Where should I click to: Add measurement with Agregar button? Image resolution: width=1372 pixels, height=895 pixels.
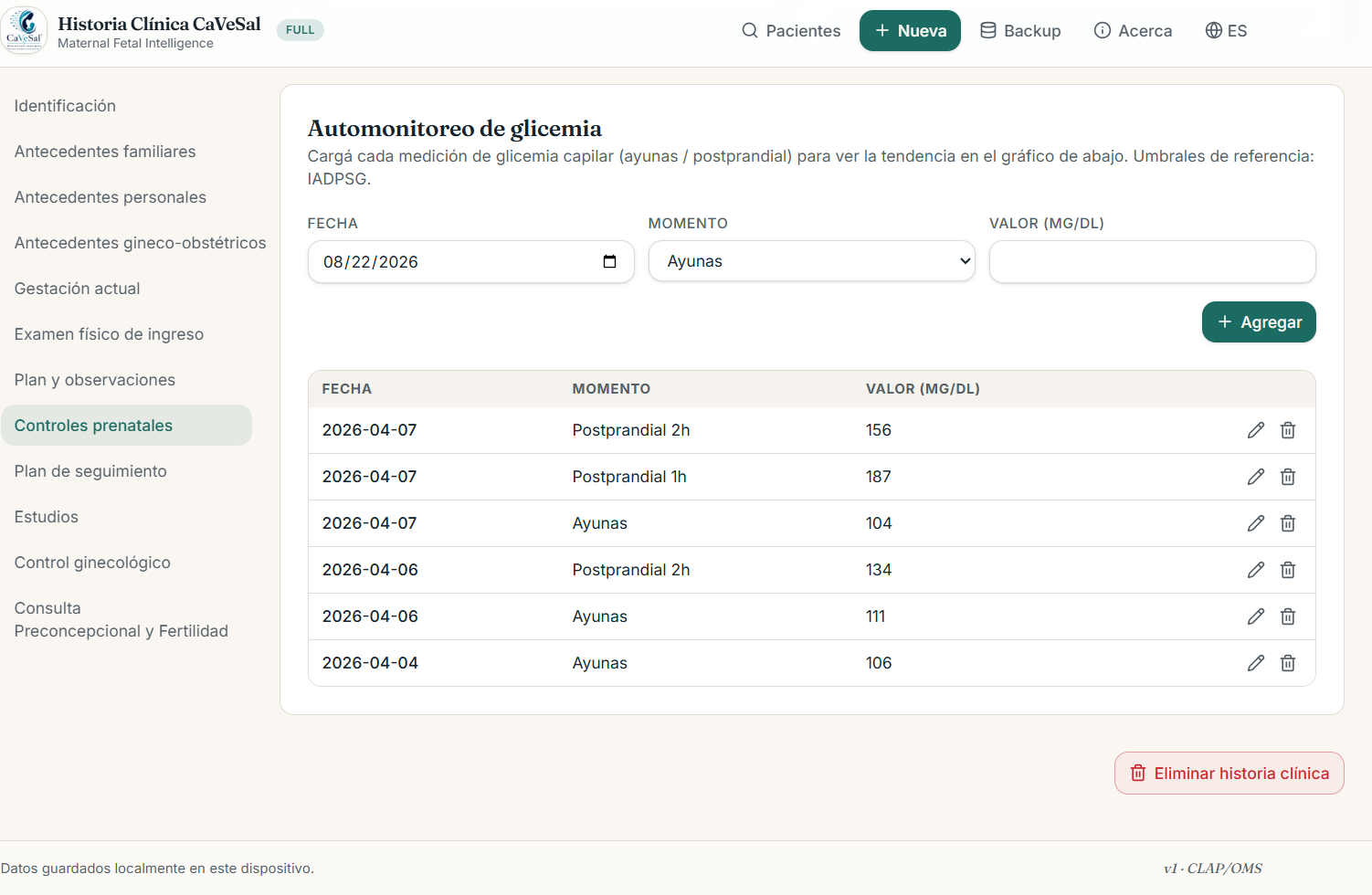click(1259, 322)
